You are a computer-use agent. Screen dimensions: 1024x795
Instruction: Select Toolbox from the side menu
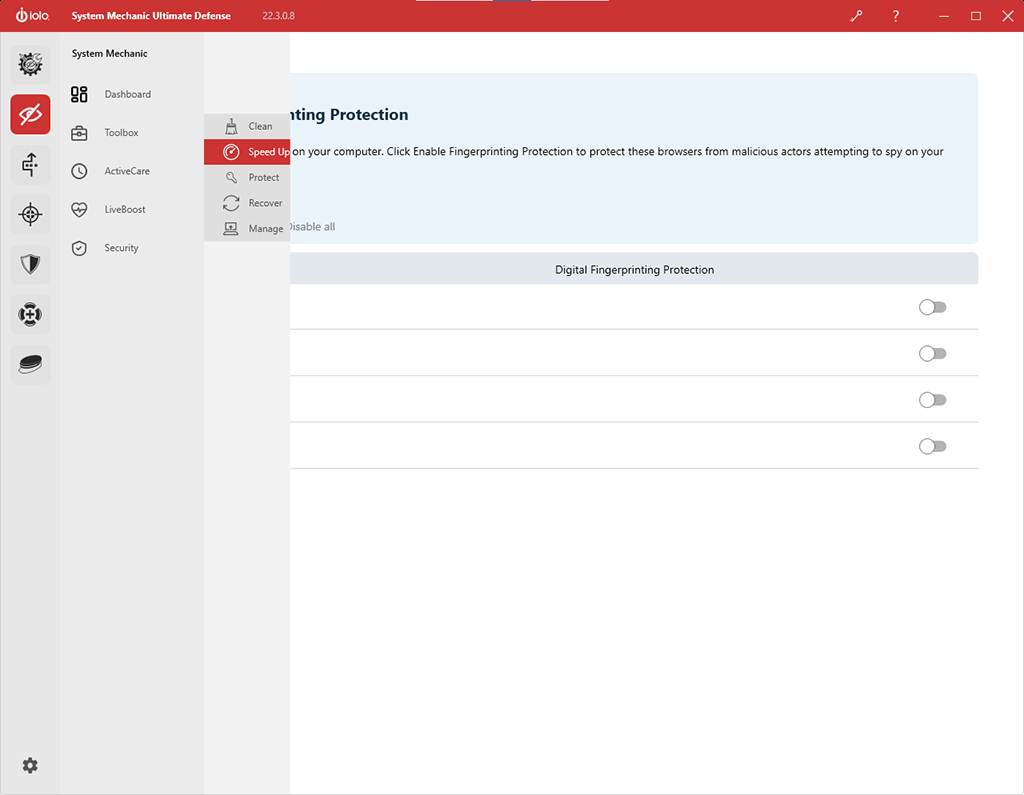pyautogui.click(x=121, y=133)
